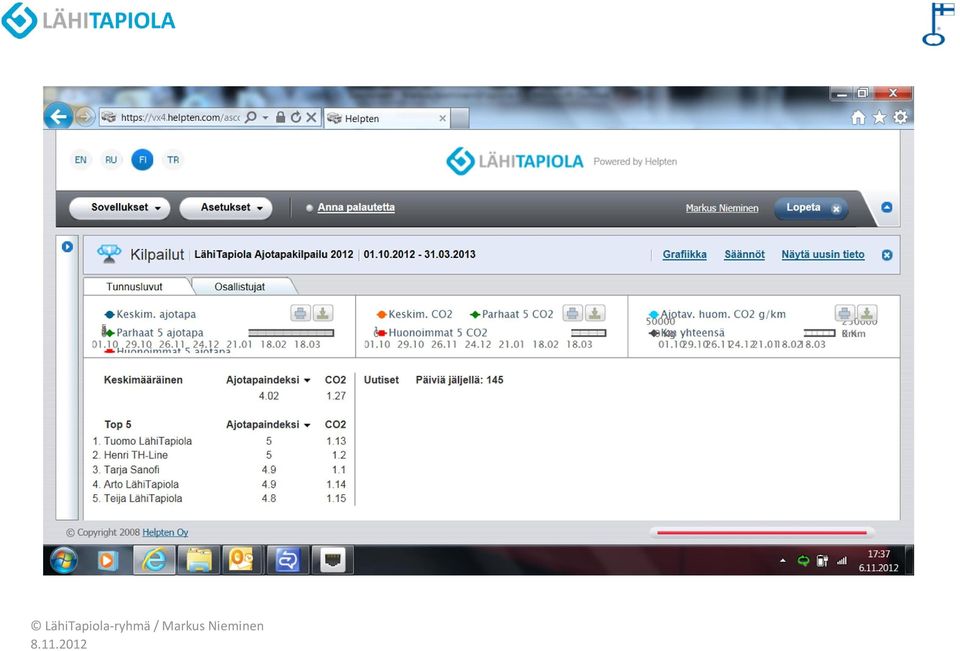
Task: Close the Helpten browser tab
Action: (x=443, y=118)
